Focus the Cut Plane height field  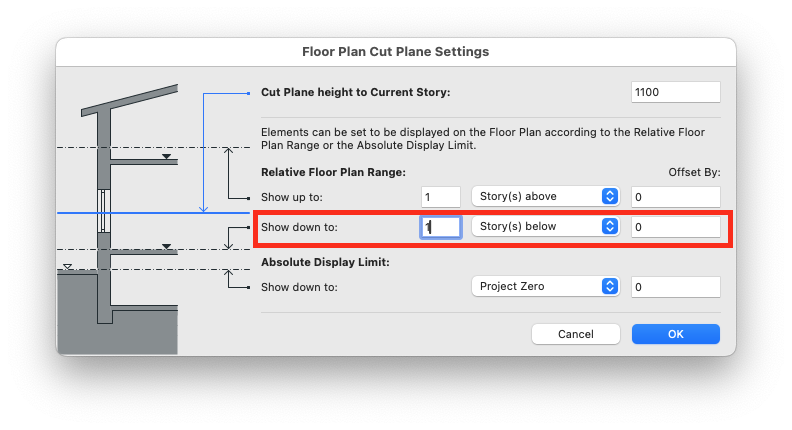[x=676, y=92]
